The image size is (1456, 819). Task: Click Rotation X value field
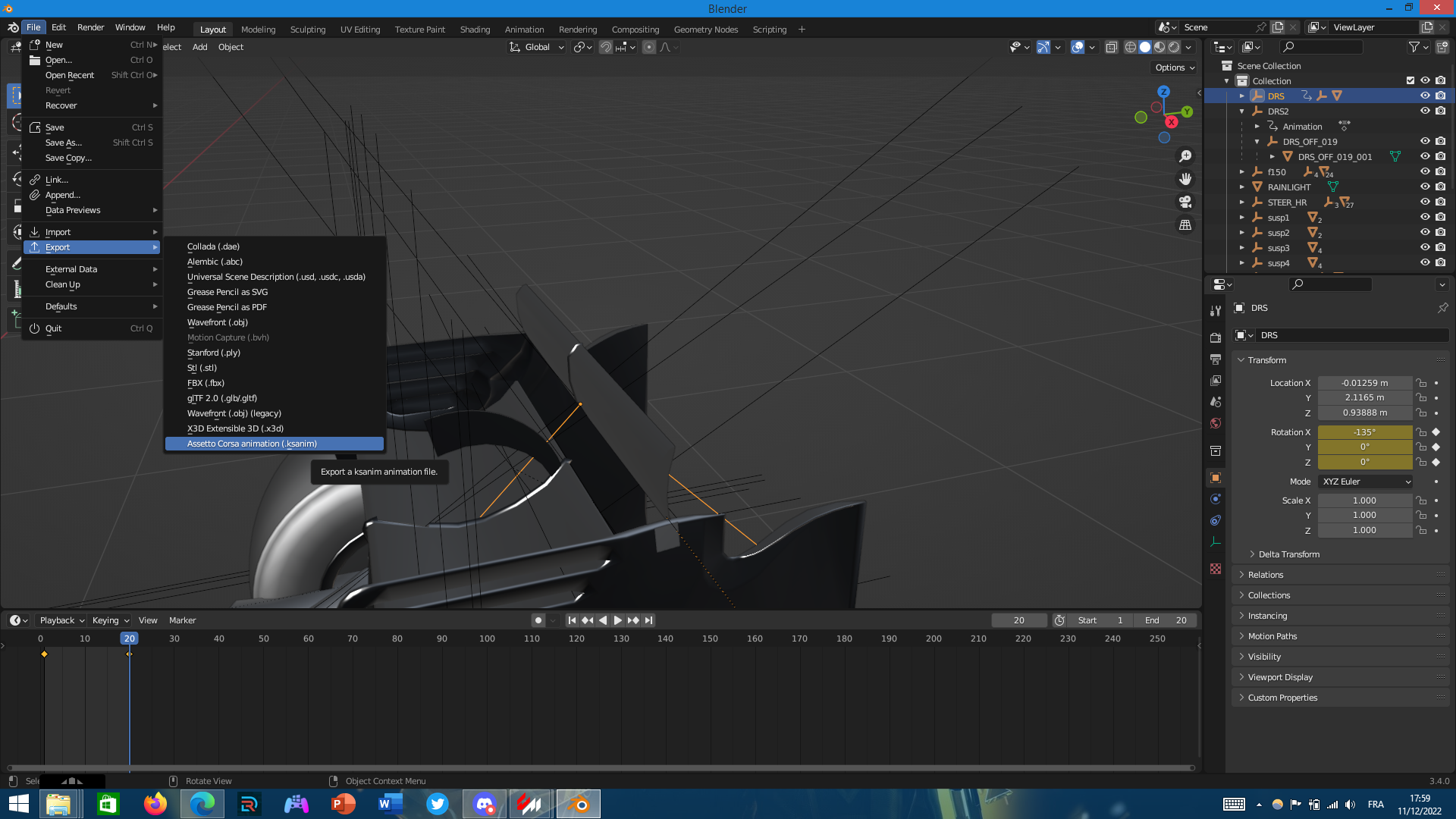(1364, 432)
